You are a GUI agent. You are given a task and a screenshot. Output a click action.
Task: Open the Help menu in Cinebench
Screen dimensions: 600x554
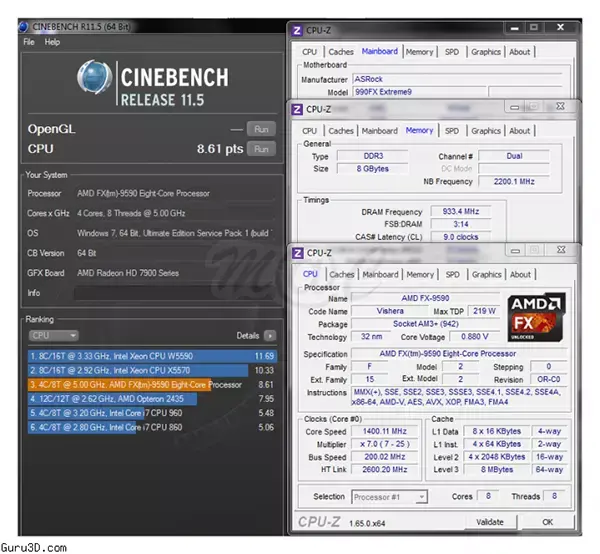(52, 42)
